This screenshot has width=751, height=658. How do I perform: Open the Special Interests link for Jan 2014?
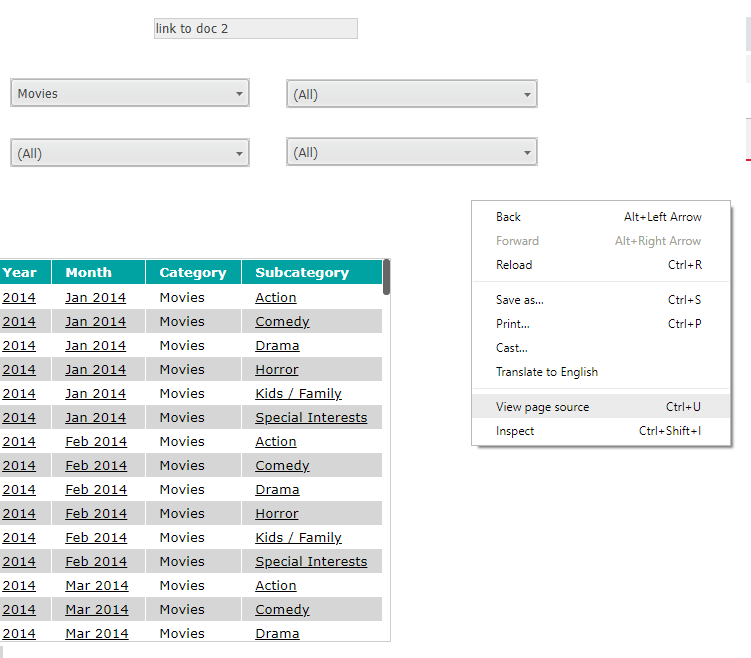pos(311,418)
